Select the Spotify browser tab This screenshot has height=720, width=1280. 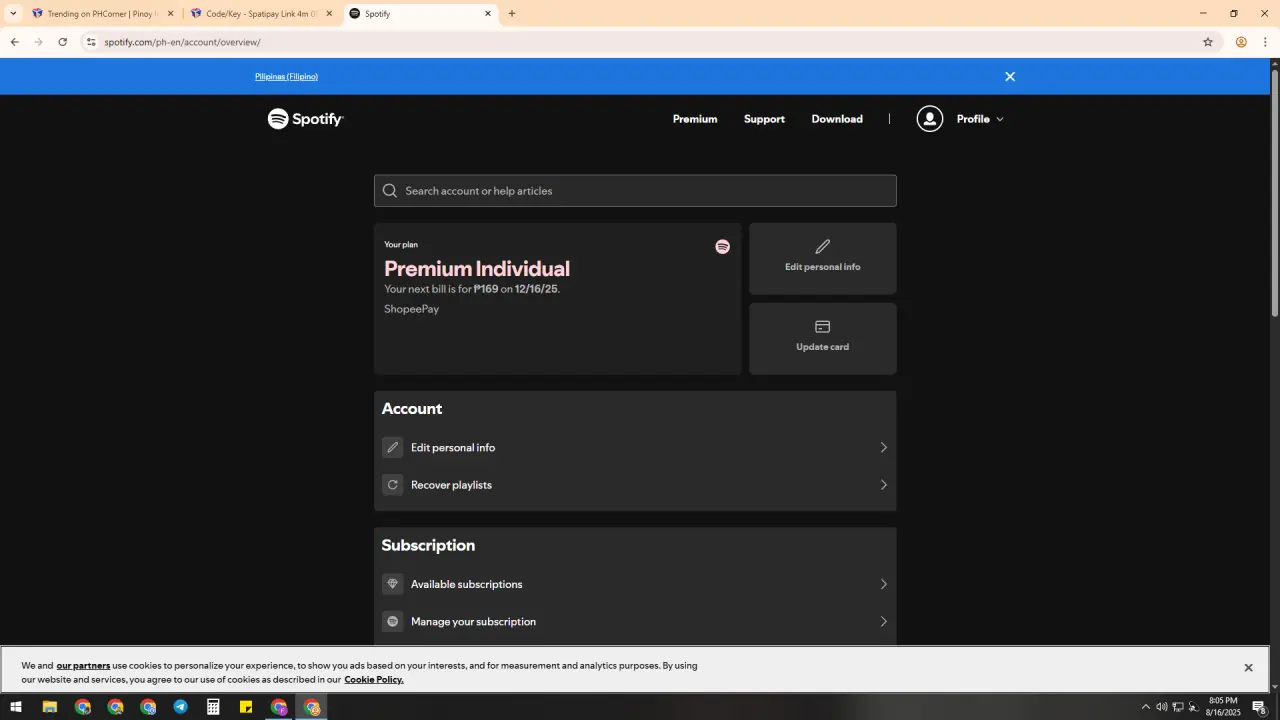(420, 14)
